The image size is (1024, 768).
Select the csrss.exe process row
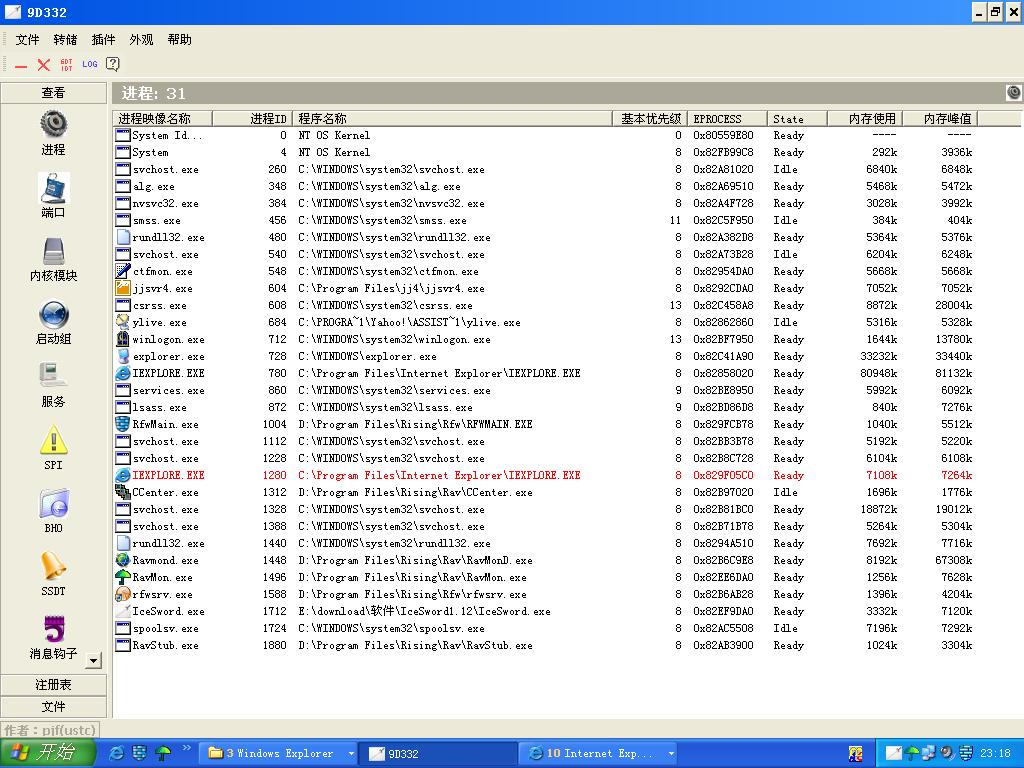point(545,305)
